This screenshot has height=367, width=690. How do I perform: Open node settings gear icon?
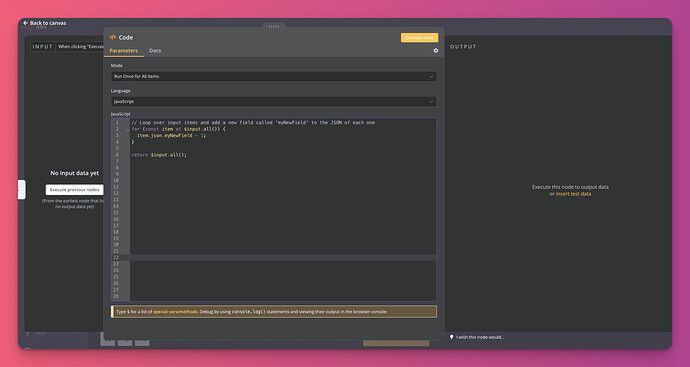point(436,51)
